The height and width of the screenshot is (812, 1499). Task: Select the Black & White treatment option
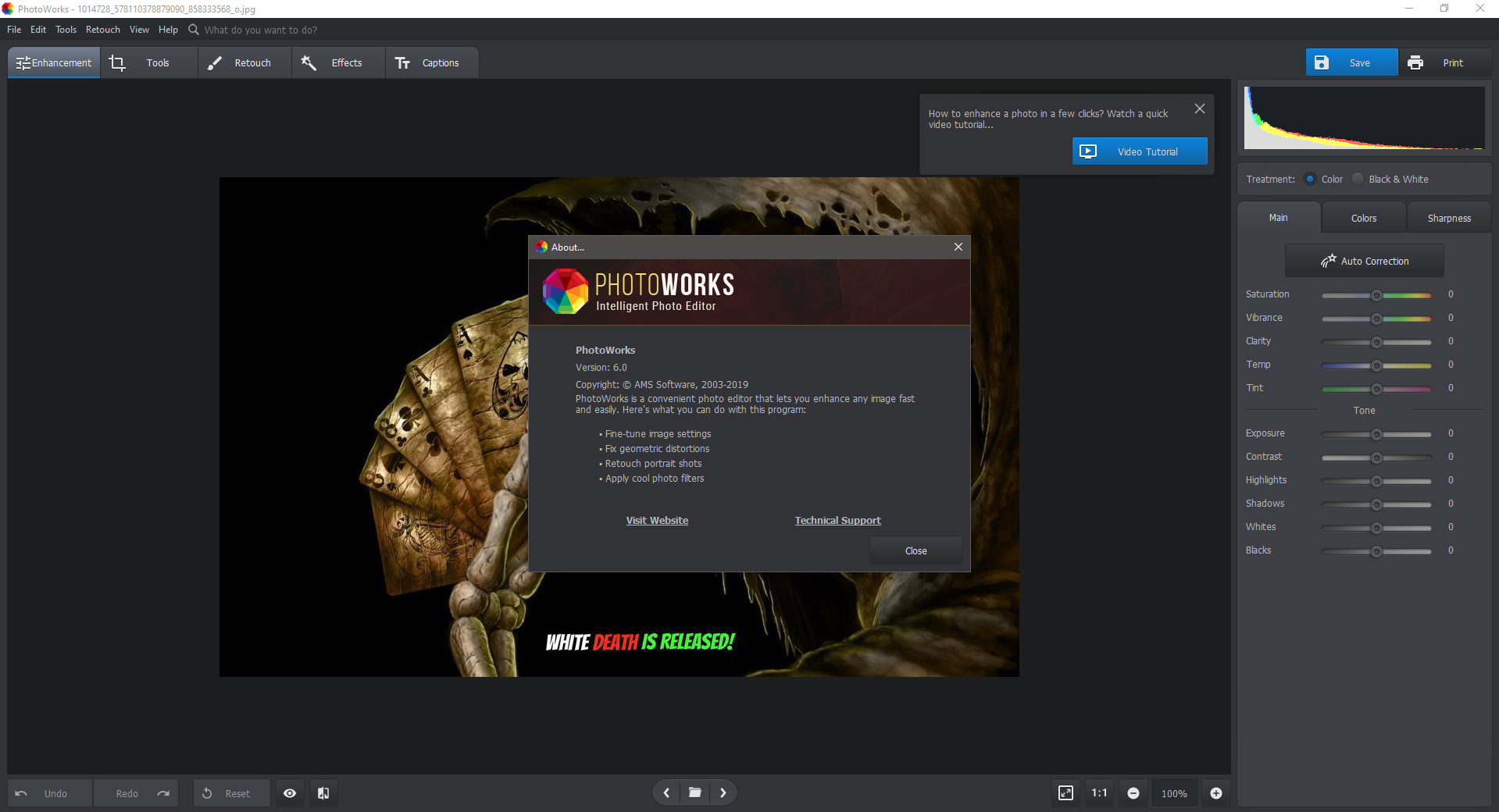pyautogui.click(x=1358, y=179)
